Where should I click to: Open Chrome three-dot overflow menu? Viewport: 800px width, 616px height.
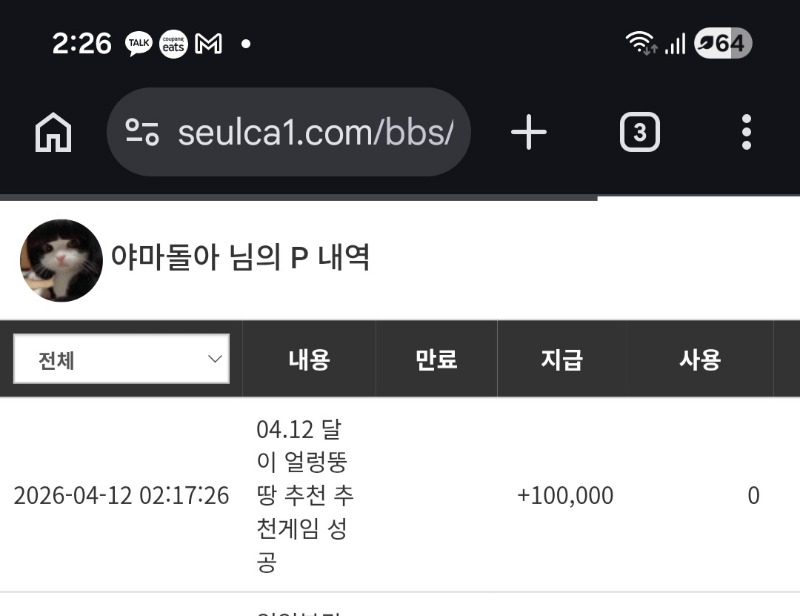click(x=746, y=132)
